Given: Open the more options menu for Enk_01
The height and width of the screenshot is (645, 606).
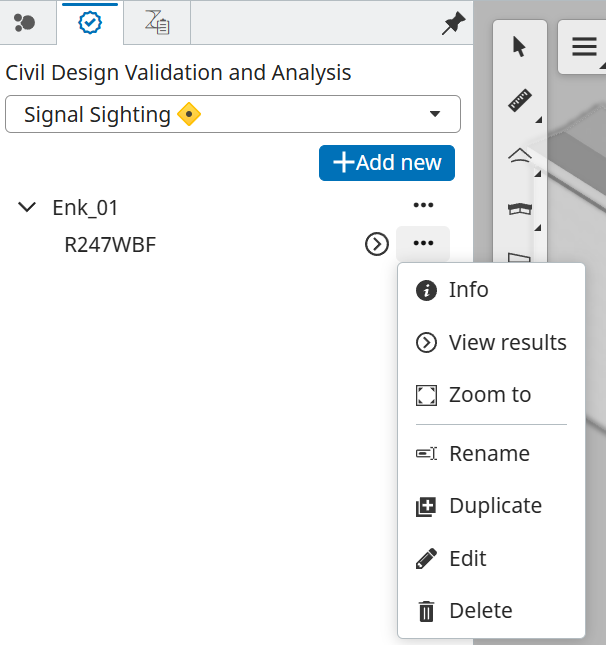Looking at the screenshot, I should pos(423,206).
